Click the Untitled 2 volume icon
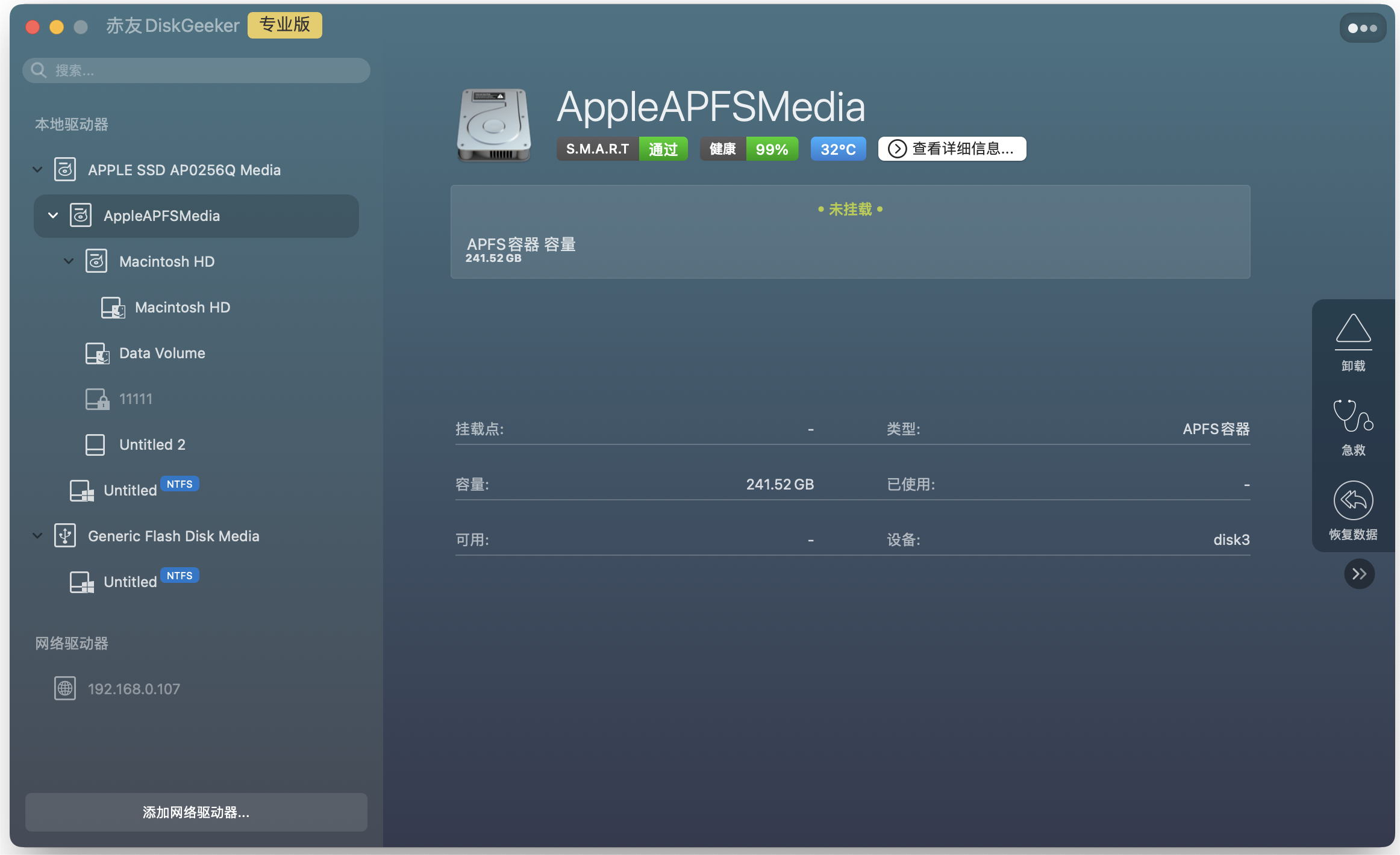This screenshot has height=855, width=1400. click(95, 444)
